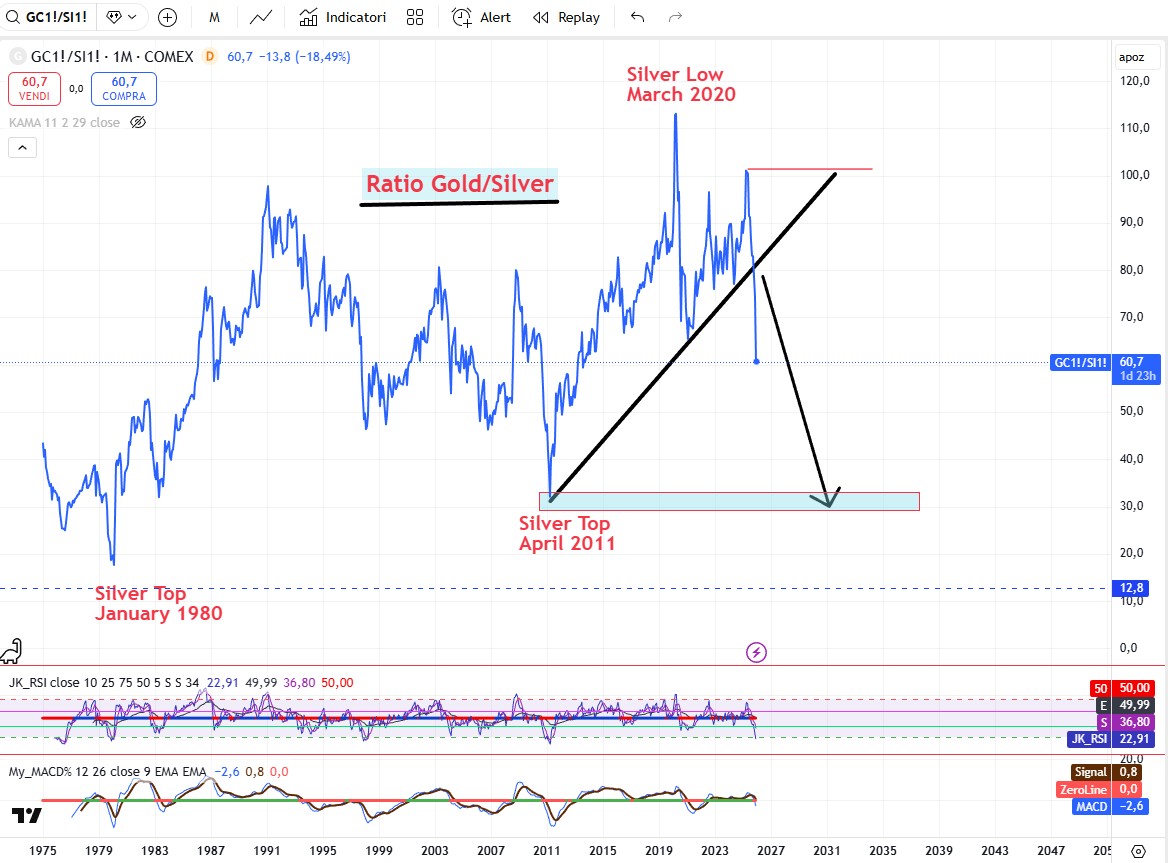Click the E 49,99 scale label
The height and width of the screenshot is (863, 1168).
[x=1126, y=704]
